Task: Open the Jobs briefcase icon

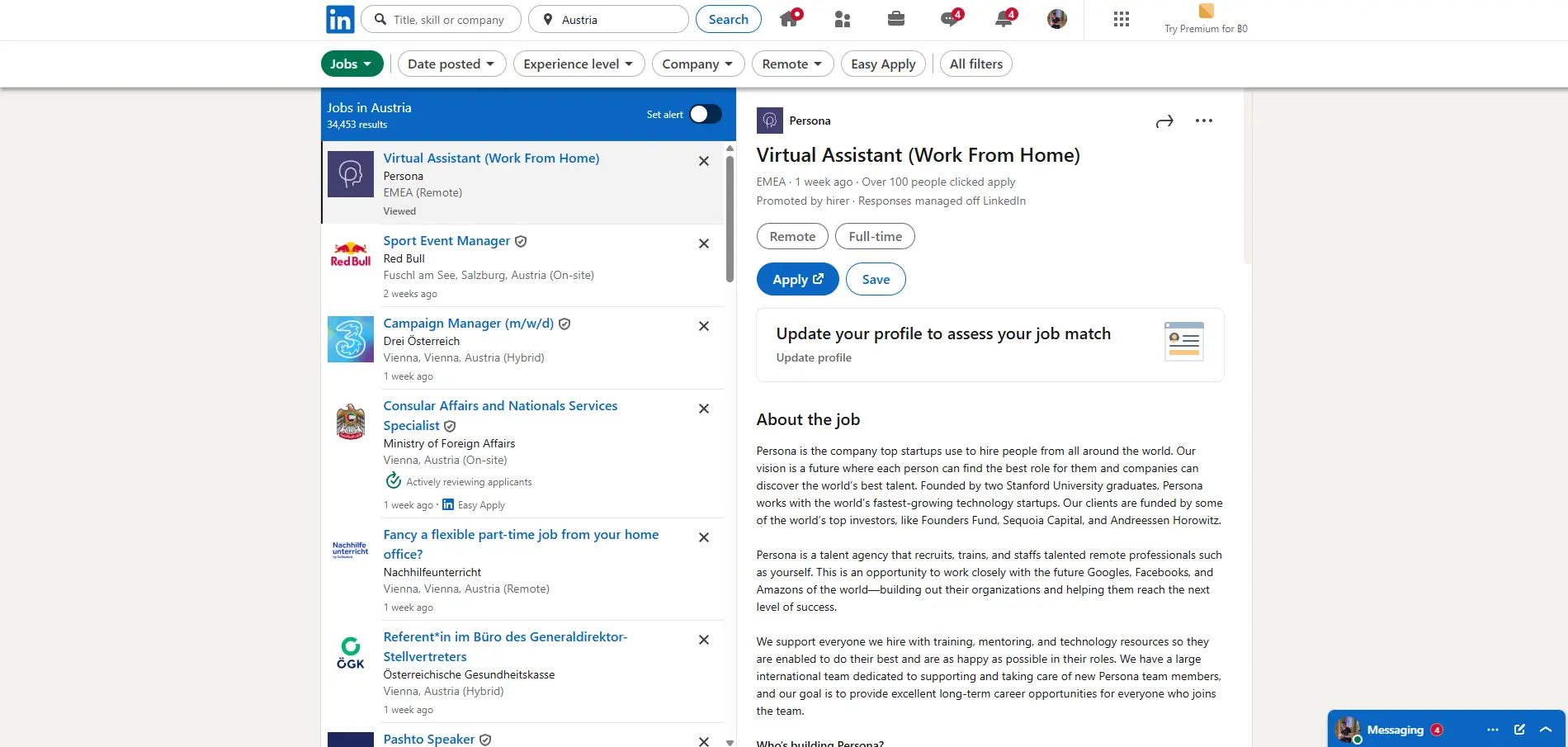Action: (896, 19)
